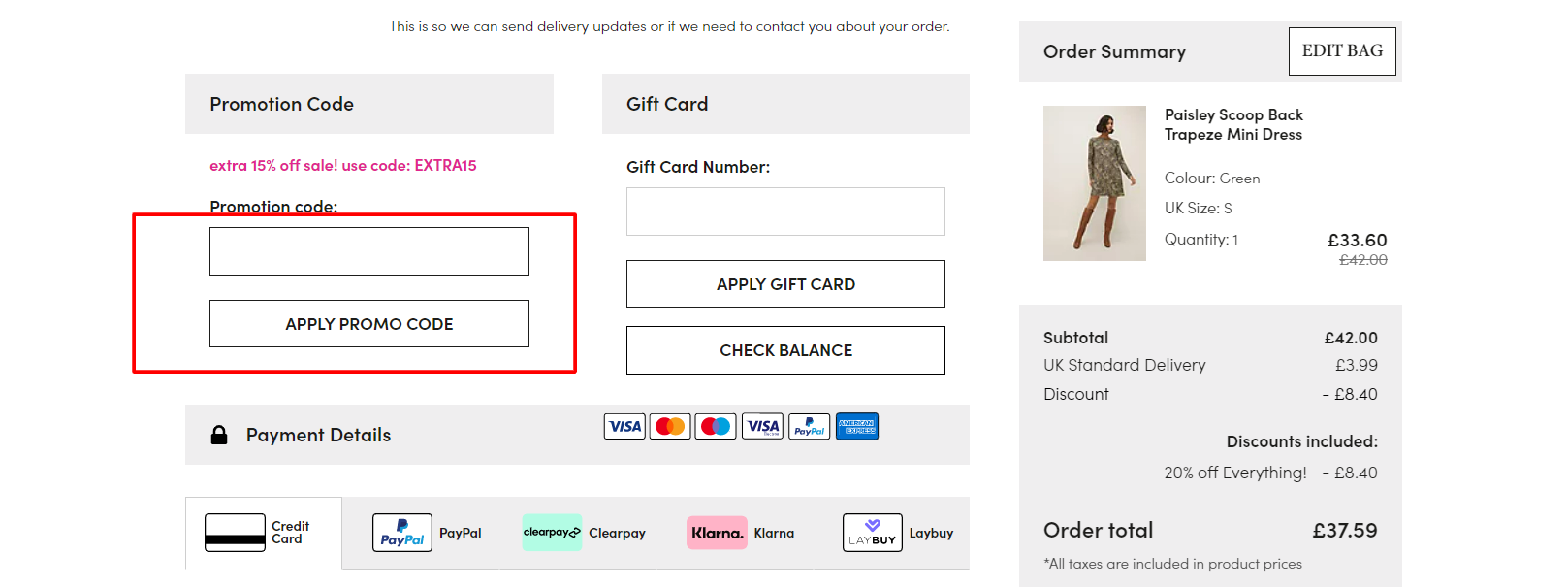
Task: Click PayPal icon in Payment Details header
Action: pos(809,426)
